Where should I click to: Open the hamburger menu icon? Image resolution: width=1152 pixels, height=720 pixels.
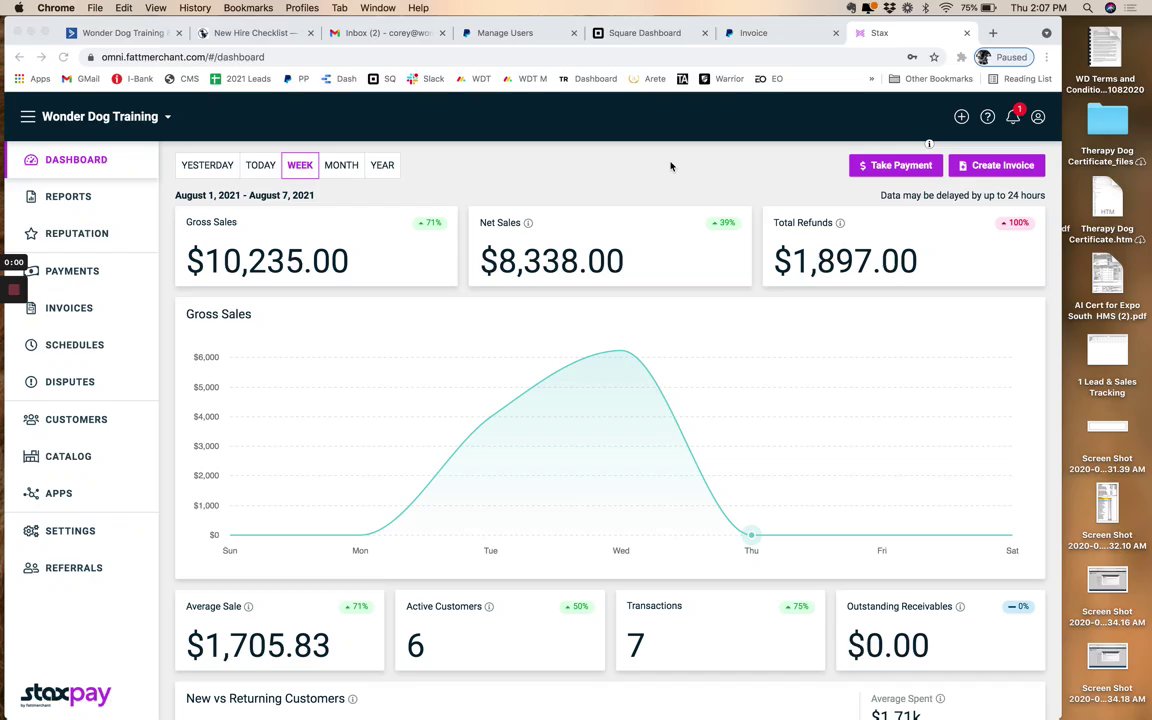(x=28, y=117)
